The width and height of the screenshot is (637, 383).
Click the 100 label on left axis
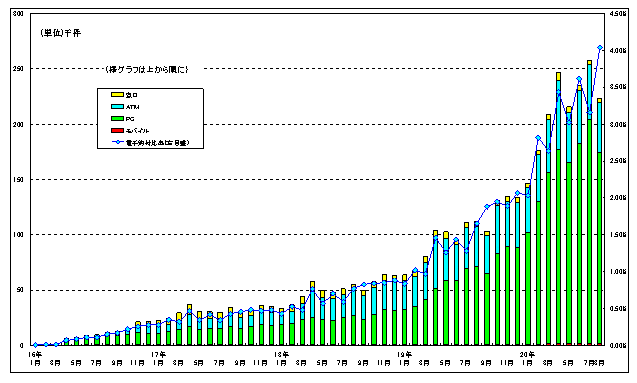(x=18, y=235)
